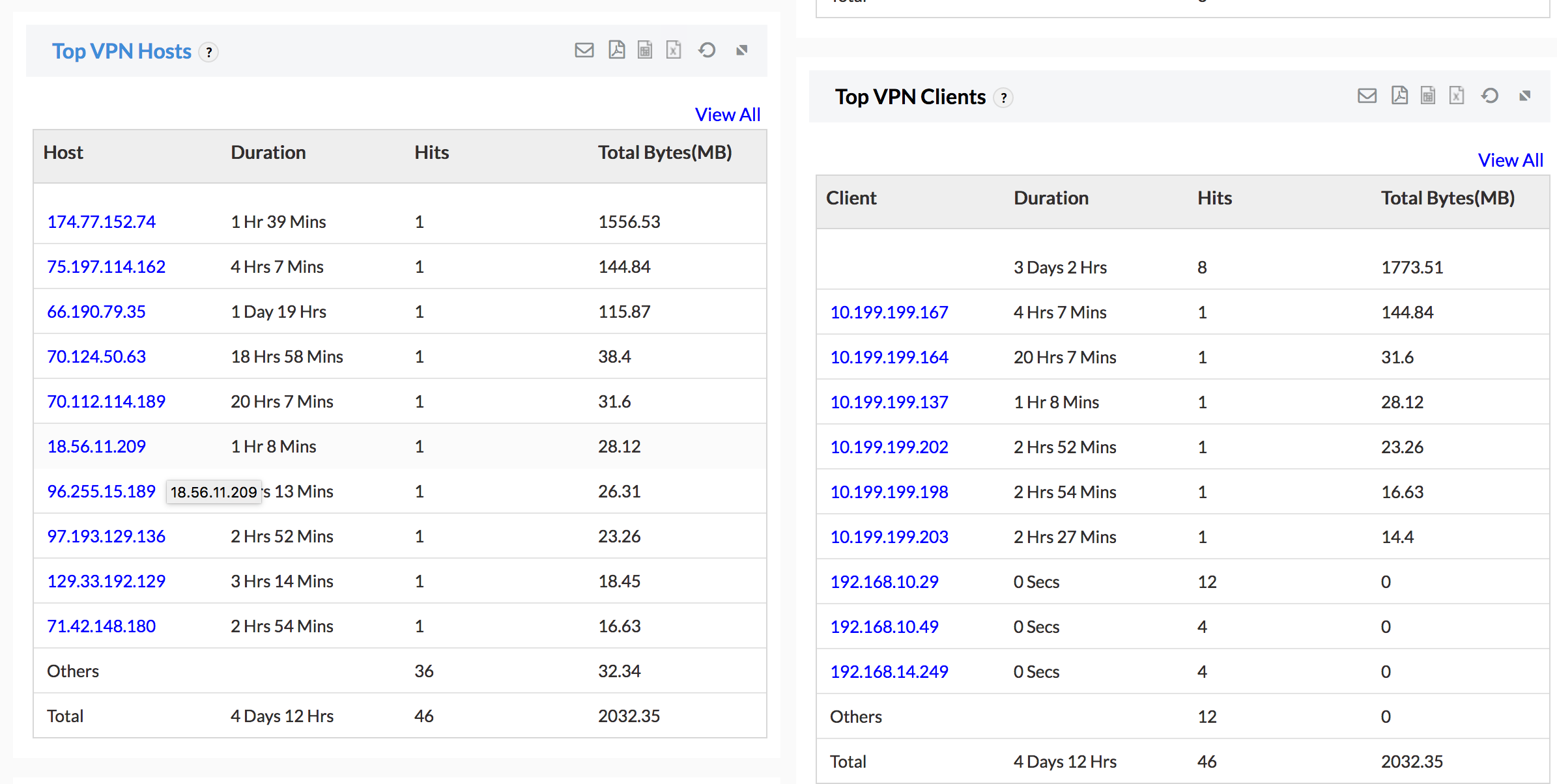
Task: Open client 192.168.14.249 details
Action: pos(889,672)
